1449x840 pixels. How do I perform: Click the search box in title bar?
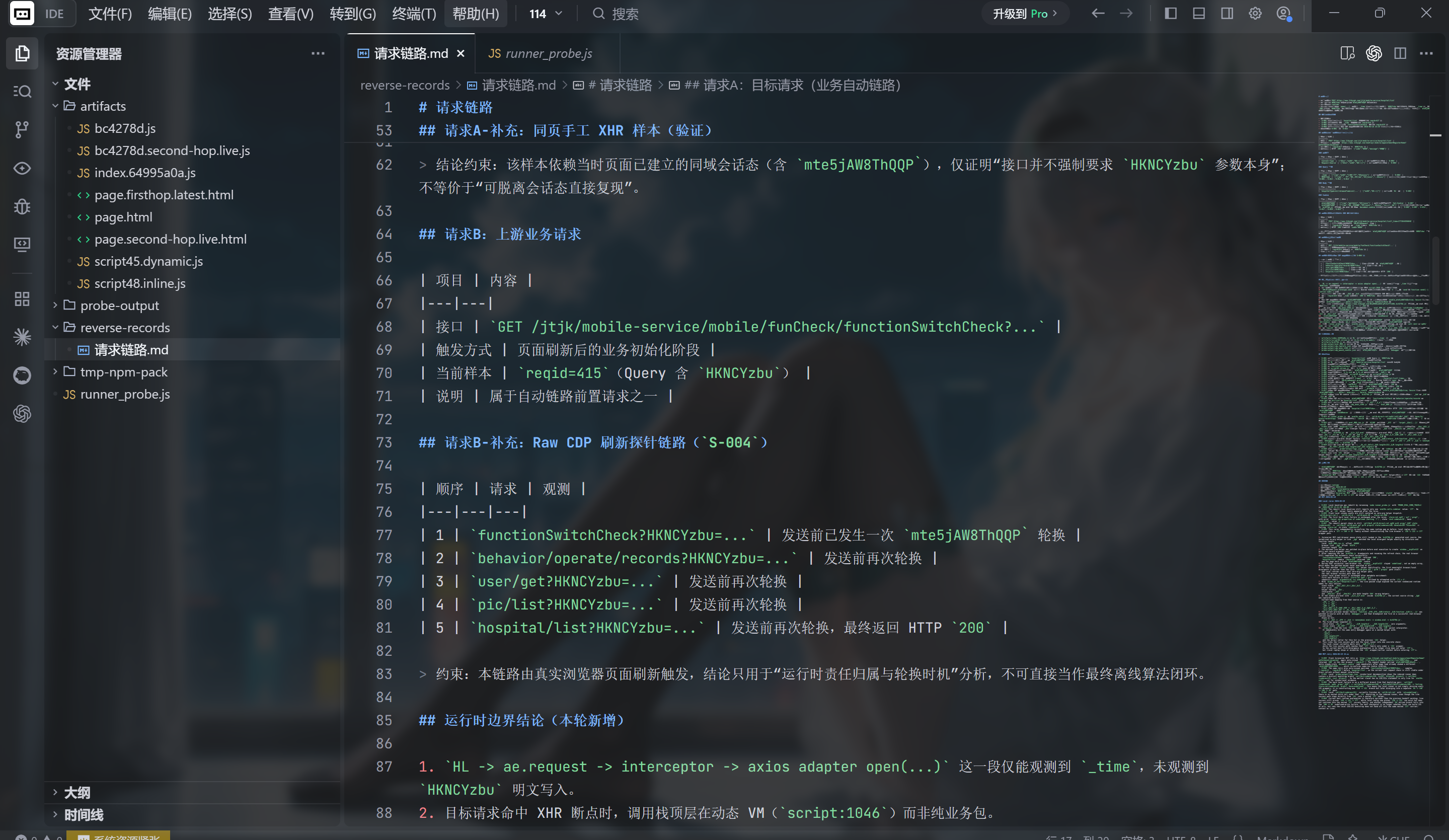coord(615,13)
